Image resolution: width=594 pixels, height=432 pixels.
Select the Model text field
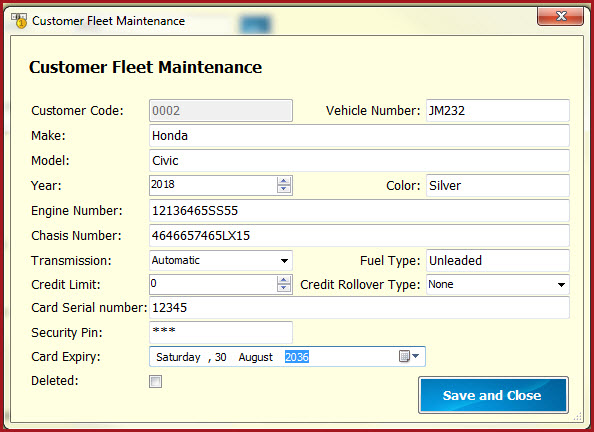[359, 161]
